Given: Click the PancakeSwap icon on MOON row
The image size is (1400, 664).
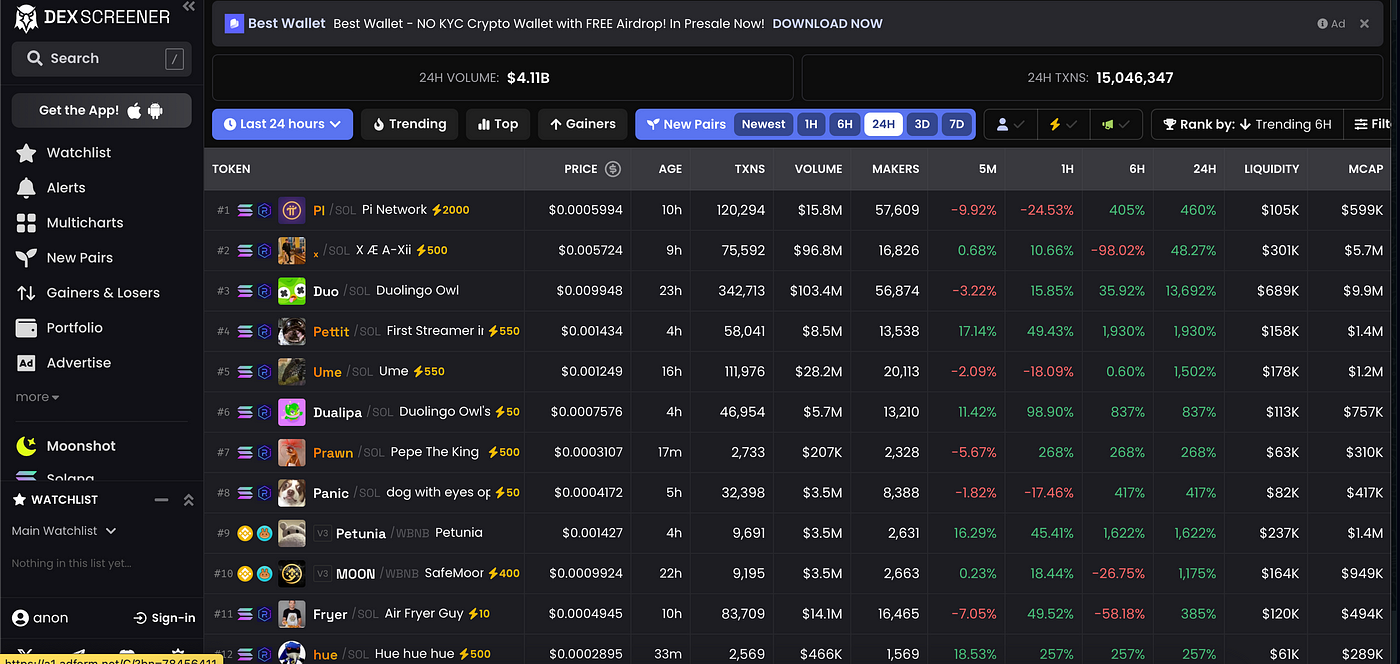Looking at the screenshot, I should [x=265, y=574].
